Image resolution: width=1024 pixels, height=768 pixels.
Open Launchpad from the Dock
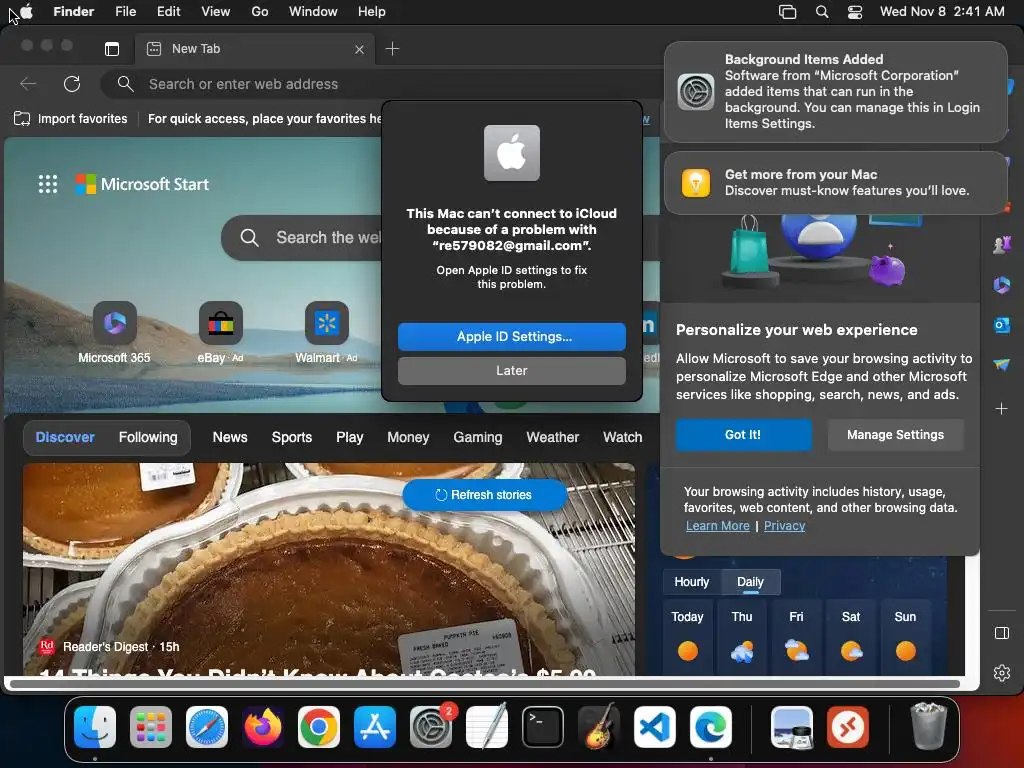point(151,727)
